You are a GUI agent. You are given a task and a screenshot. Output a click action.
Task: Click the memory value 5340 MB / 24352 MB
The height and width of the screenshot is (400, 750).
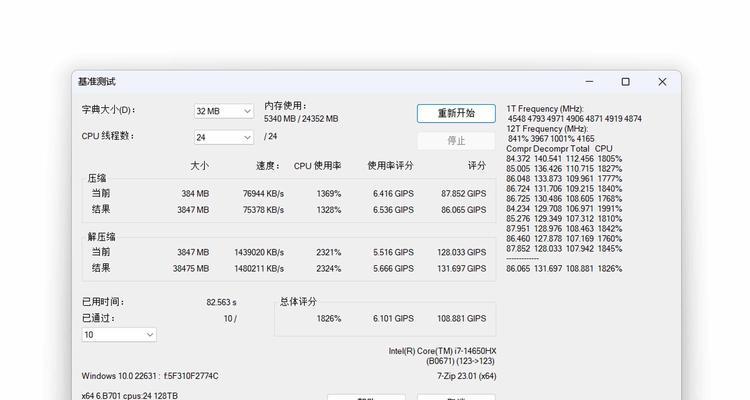pos(301,119)
